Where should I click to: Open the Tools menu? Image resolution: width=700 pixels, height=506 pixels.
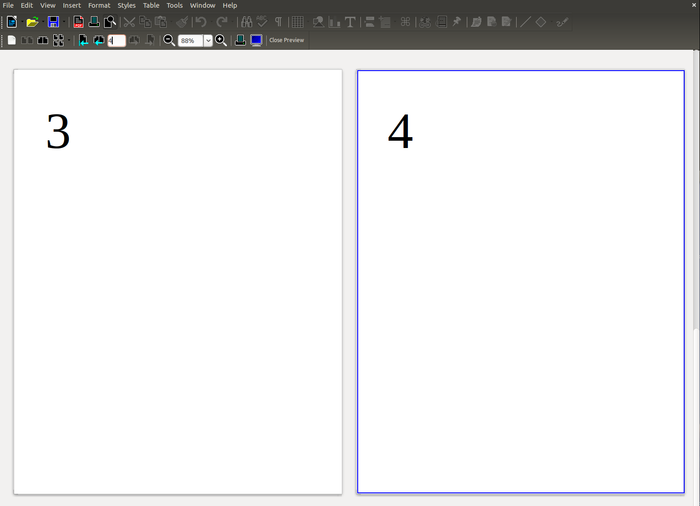click(175, 5)
